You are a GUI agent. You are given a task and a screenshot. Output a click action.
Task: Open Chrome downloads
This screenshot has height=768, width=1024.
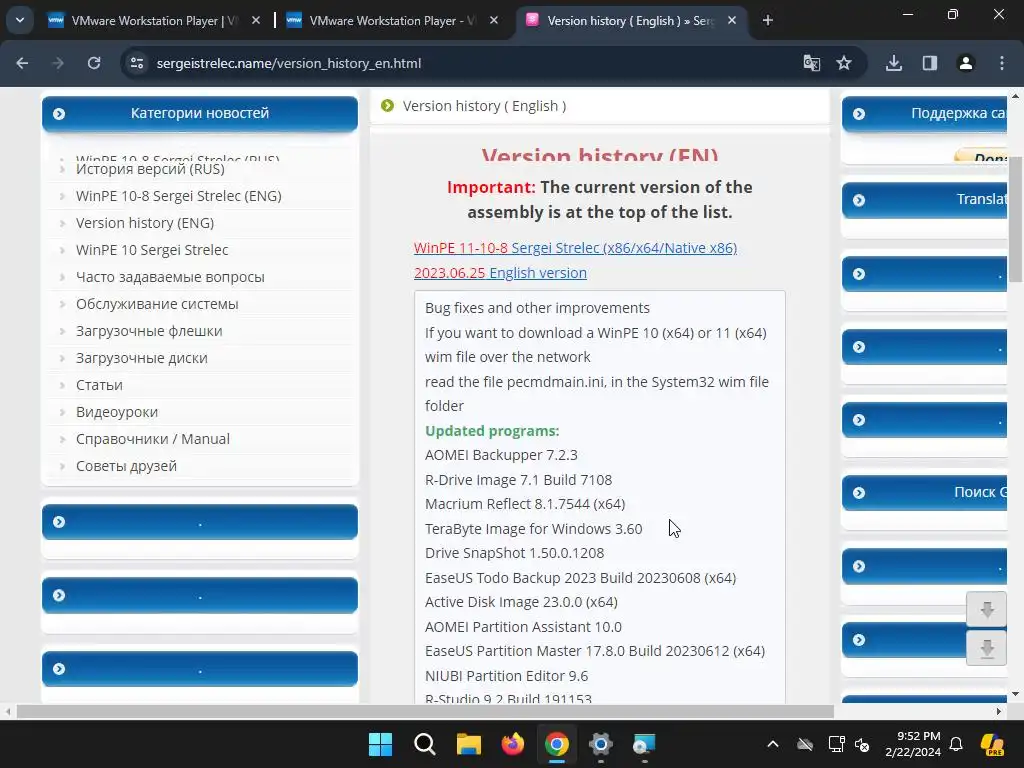tap(894, 63)
